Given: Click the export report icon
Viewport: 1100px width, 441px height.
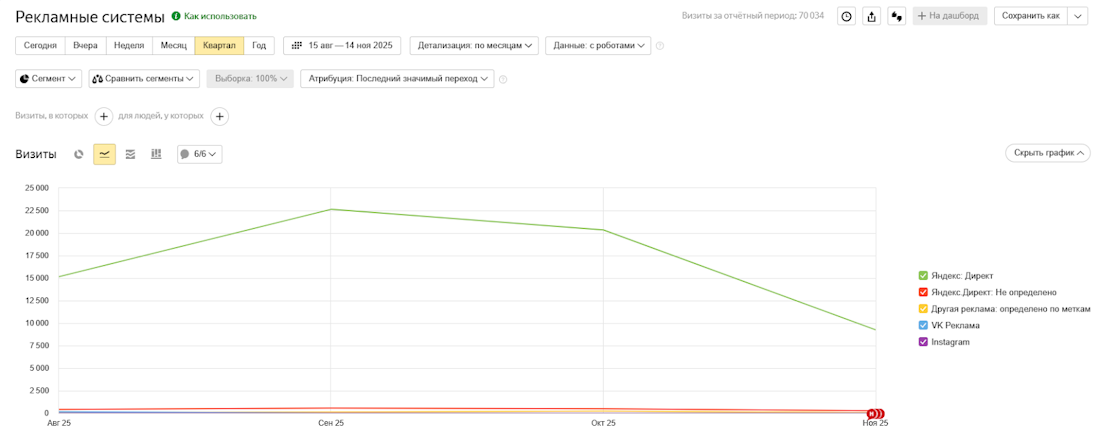Looking at the screenshot, I should [871, 16].
